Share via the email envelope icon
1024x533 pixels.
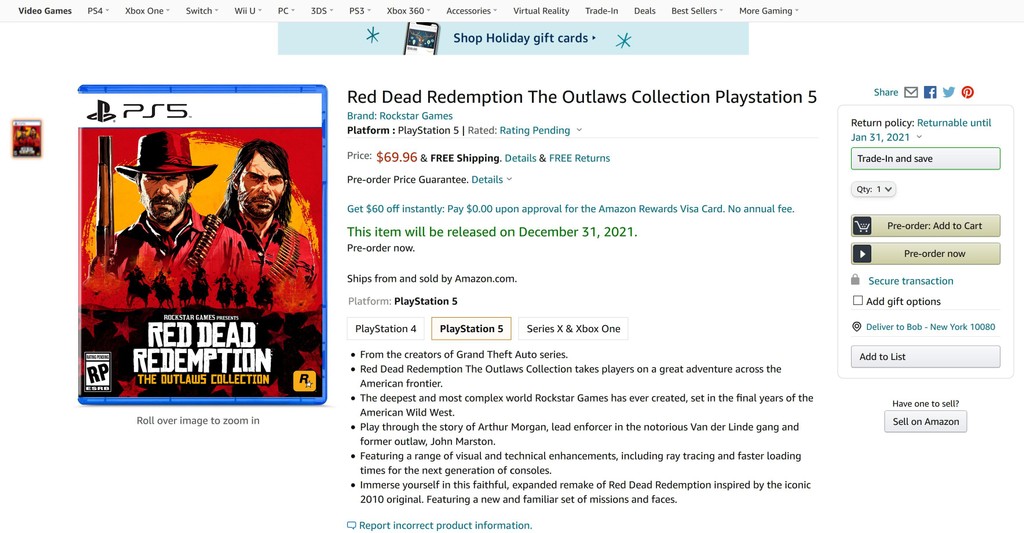(911, 92)
